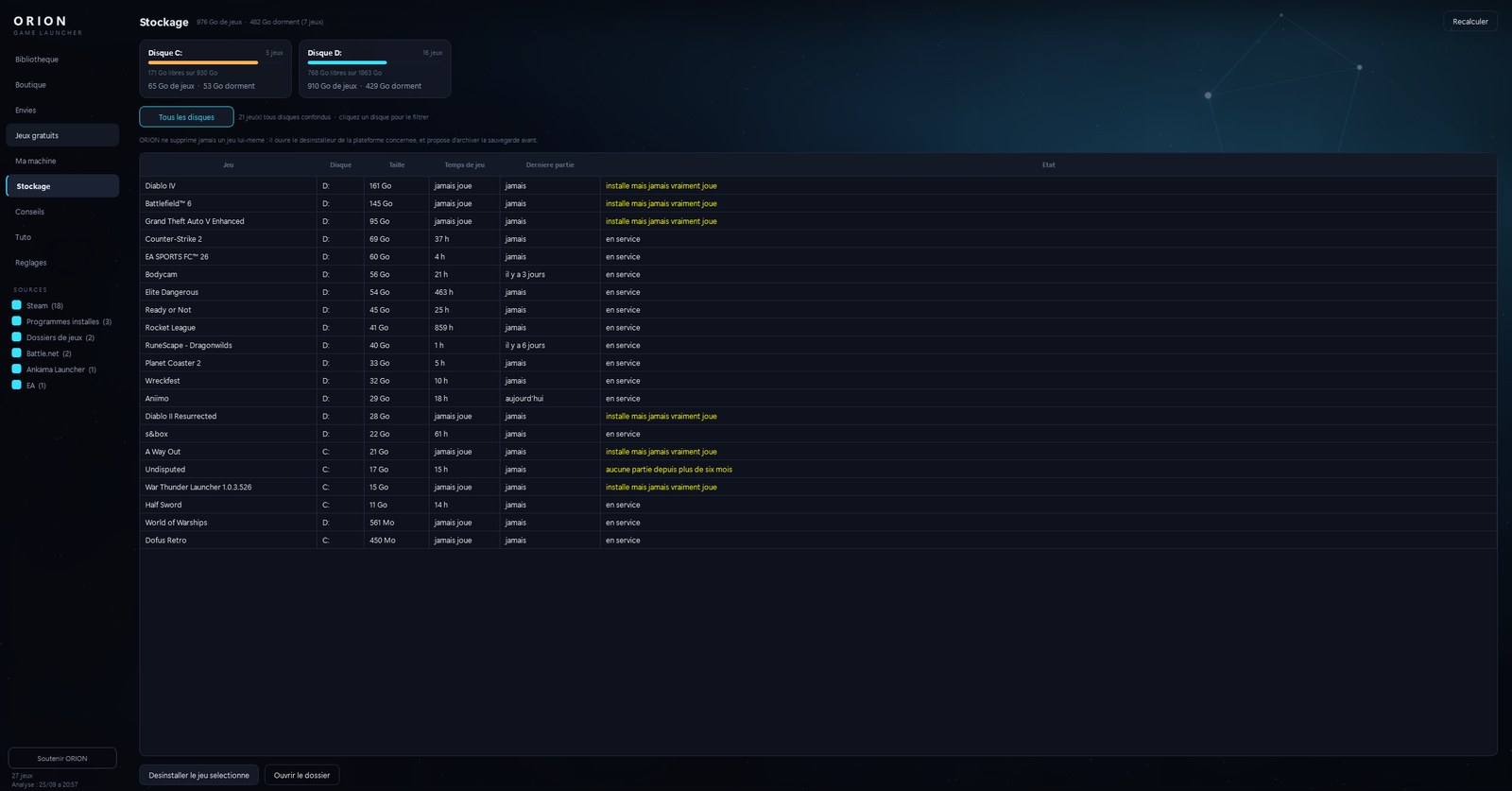Open the Ma machine page
The width and height of the screenshot is (1512, 791).
(x=62, y=161)
